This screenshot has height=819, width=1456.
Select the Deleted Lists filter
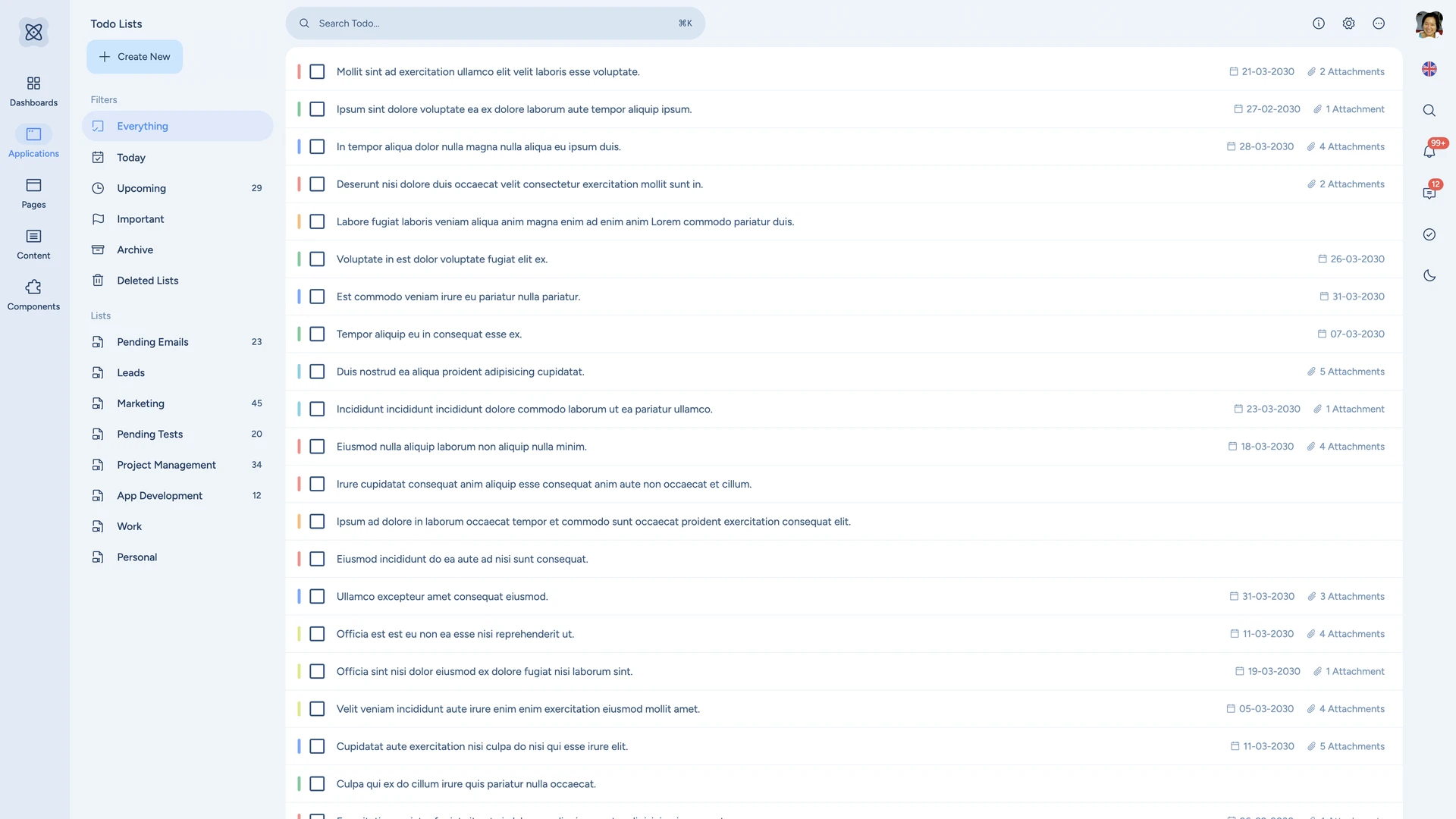177,281
